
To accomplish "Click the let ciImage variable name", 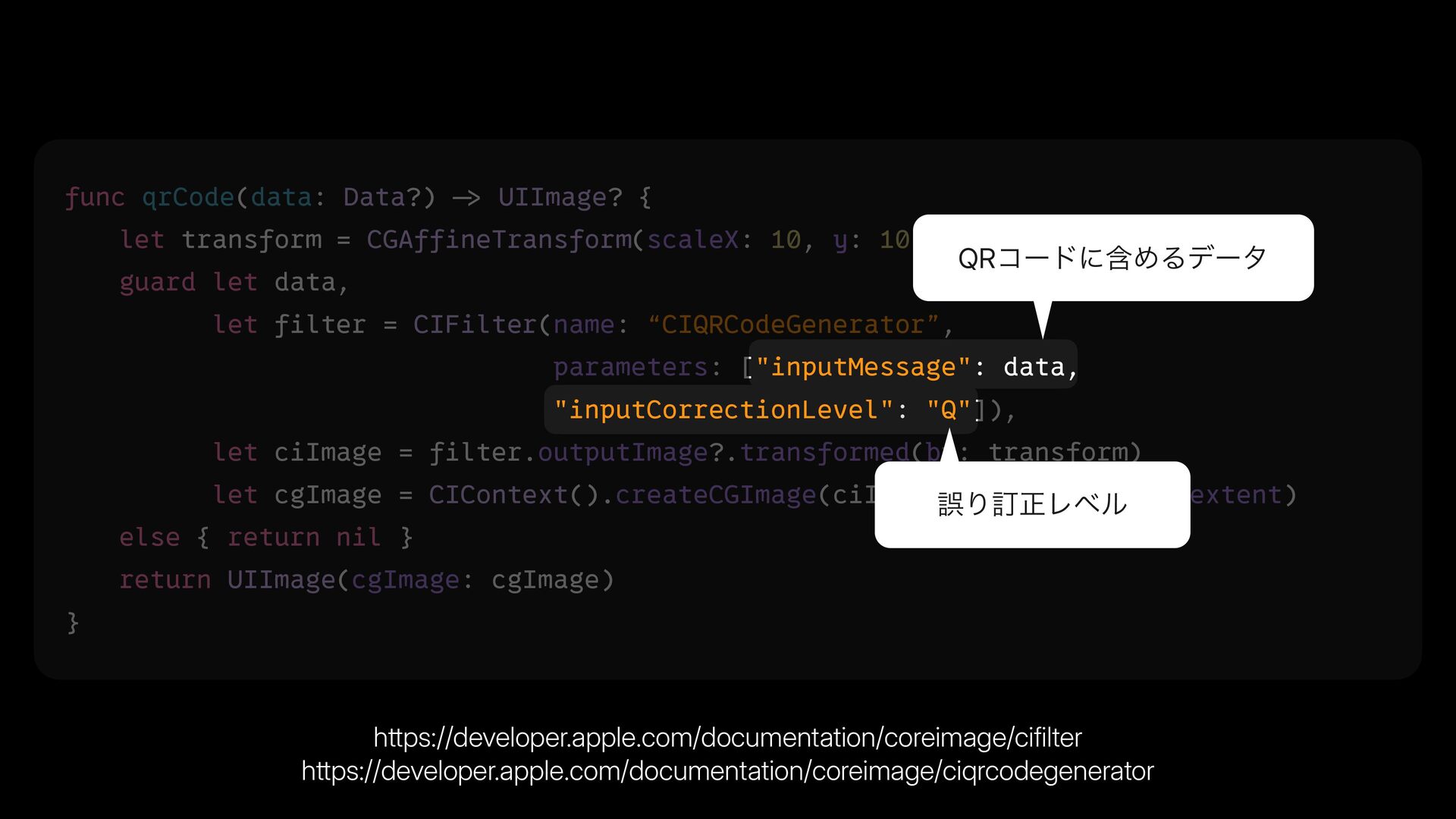I will pos(328,453).
